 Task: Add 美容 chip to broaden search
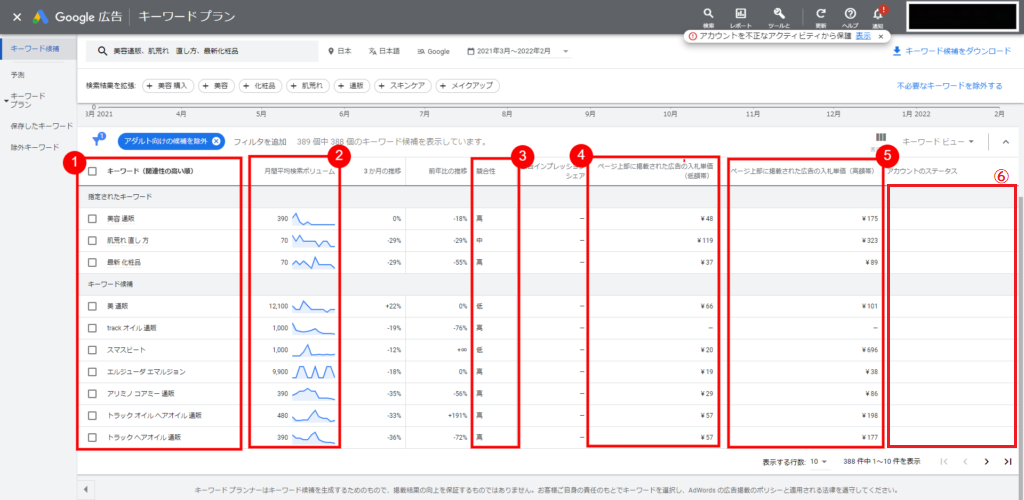[217, 86]
